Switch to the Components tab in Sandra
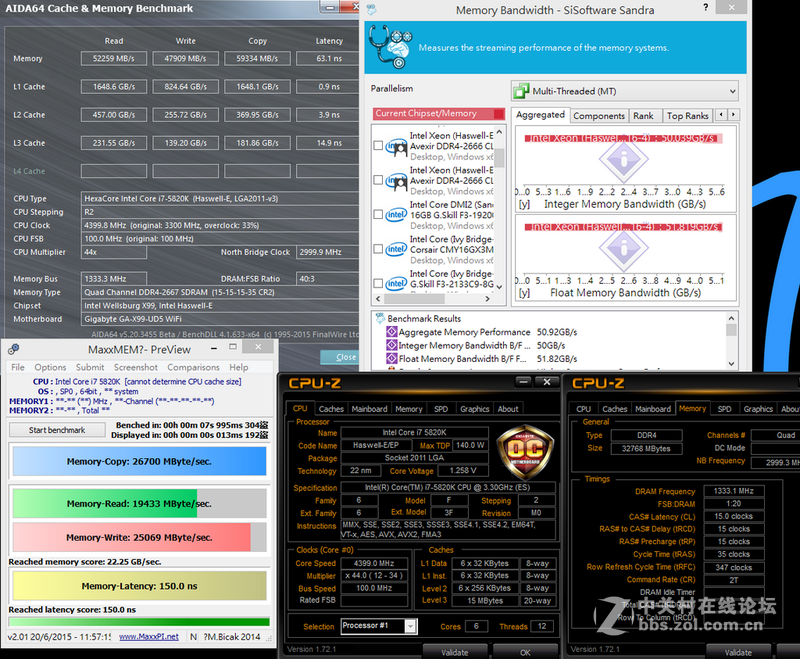 click(600, 115)
